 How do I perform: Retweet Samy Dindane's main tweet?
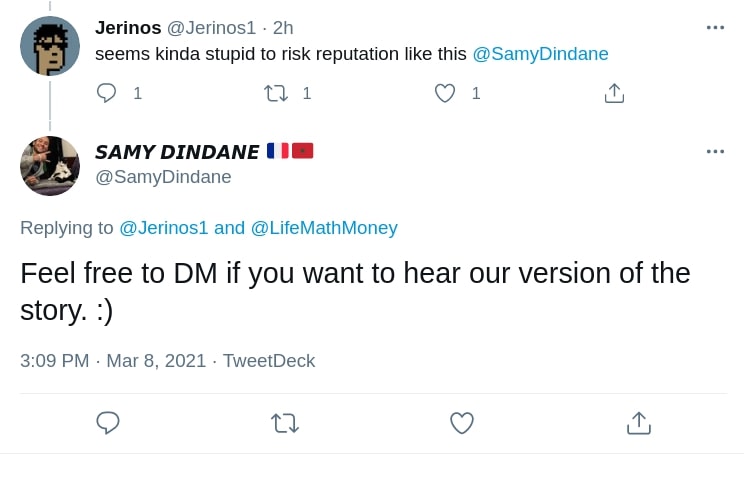tap(285, 423)
